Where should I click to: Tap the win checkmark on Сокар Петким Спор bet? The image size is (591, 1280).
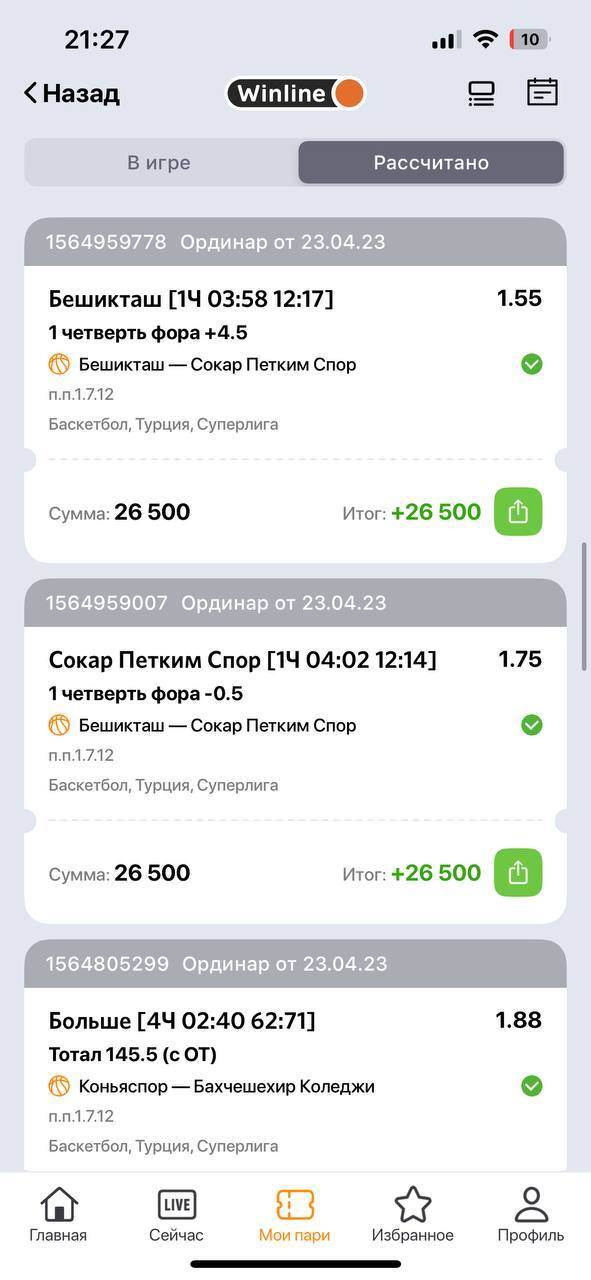click(532, 725)
